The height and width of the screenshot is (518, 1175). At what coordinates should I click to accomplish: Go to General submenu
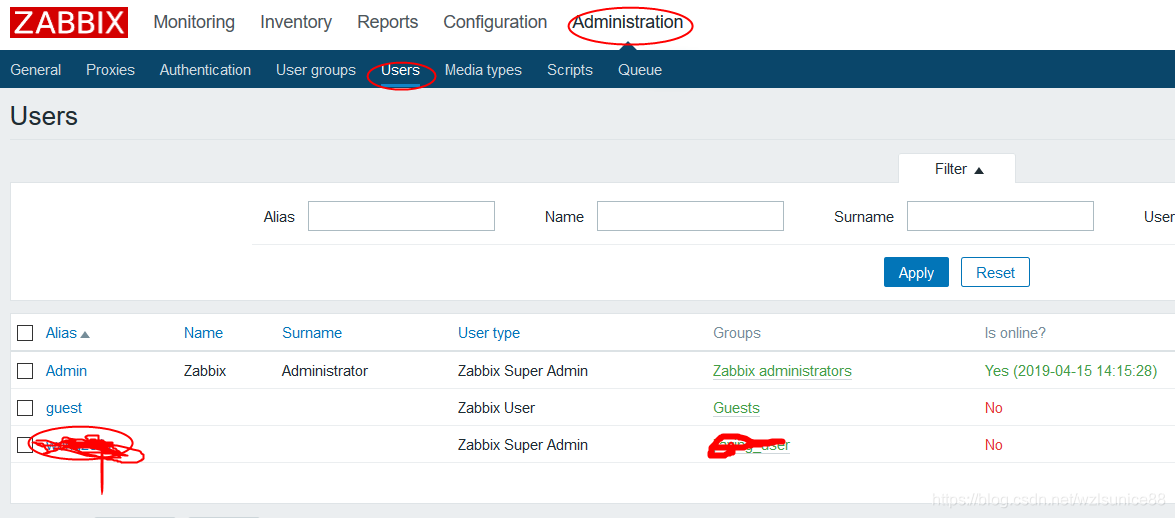click(36, 70)
